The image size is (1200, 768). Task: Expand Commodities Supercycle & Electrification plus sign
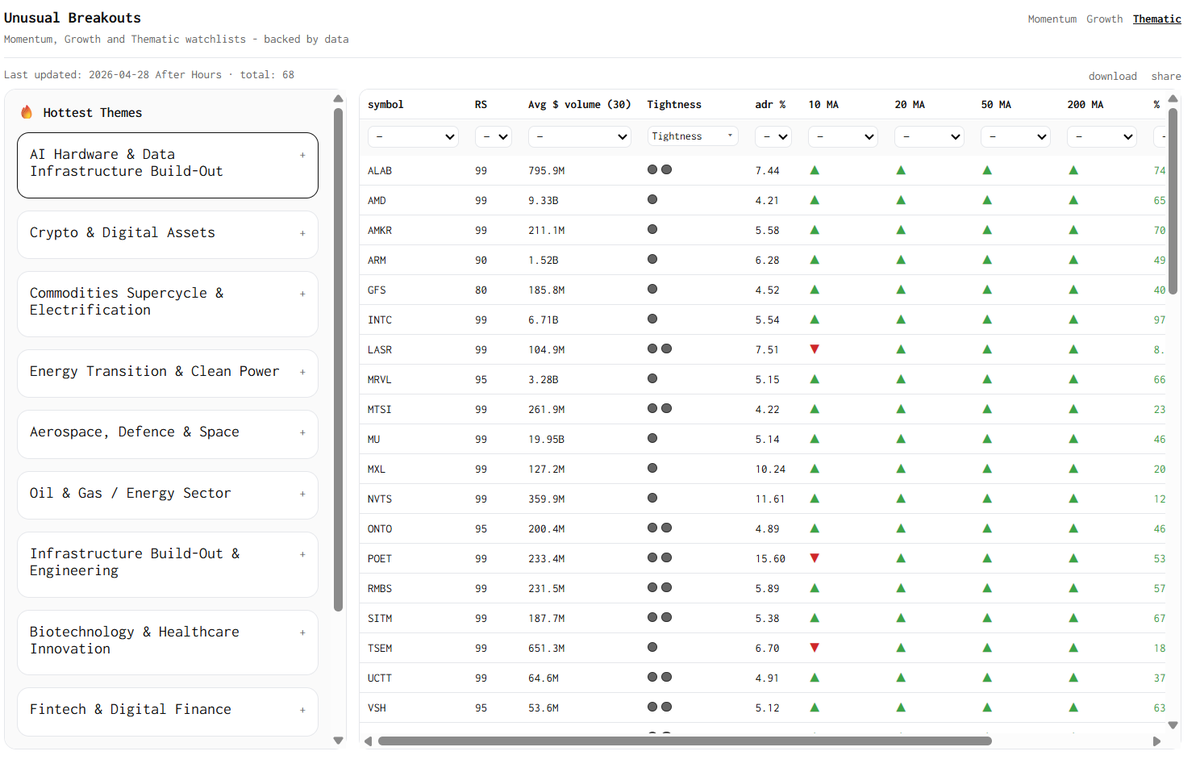[x=303, y=294]
